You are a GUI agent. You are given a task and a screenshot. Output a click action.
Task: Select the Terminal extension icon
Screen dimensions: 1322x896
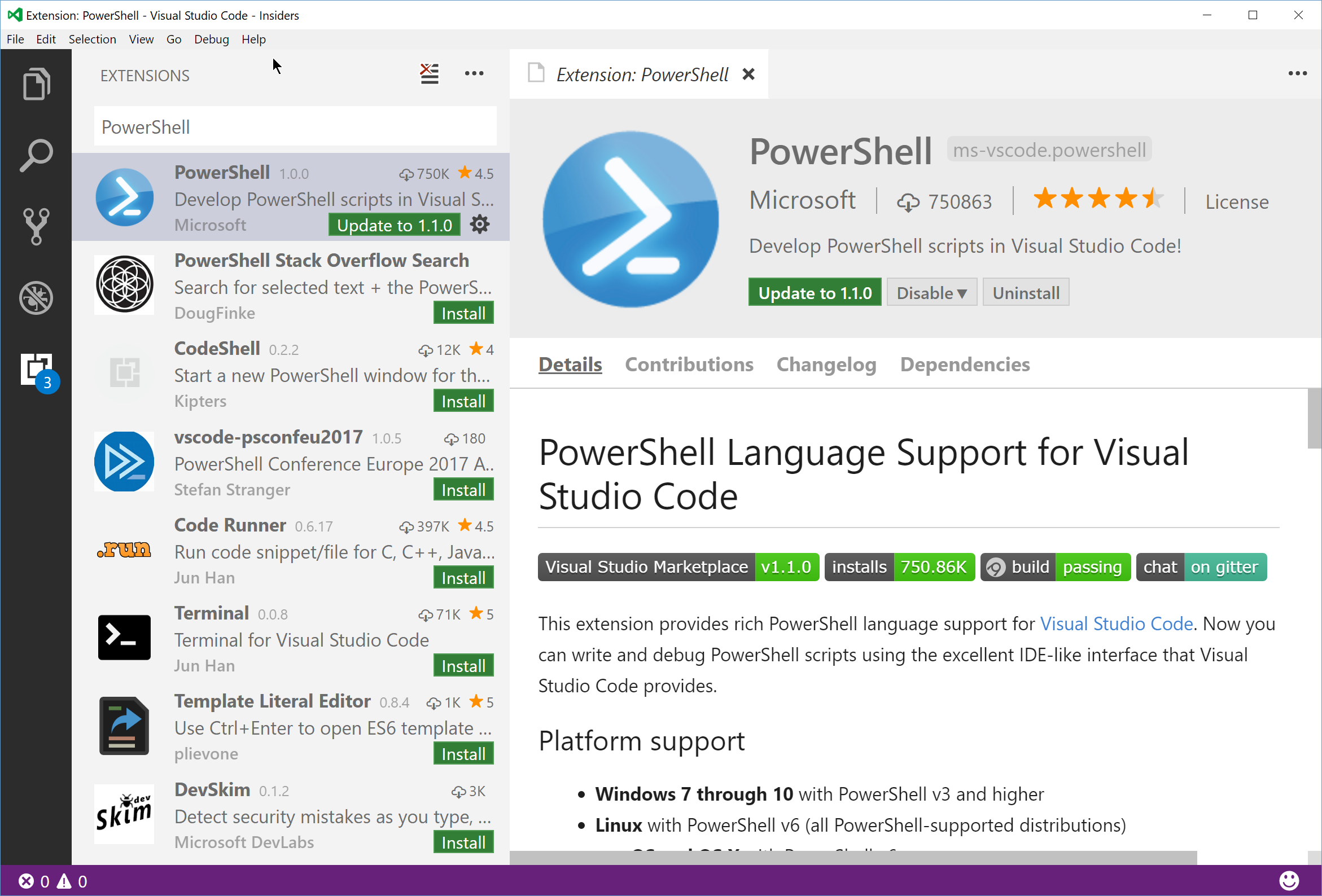(x=124, y=638)
